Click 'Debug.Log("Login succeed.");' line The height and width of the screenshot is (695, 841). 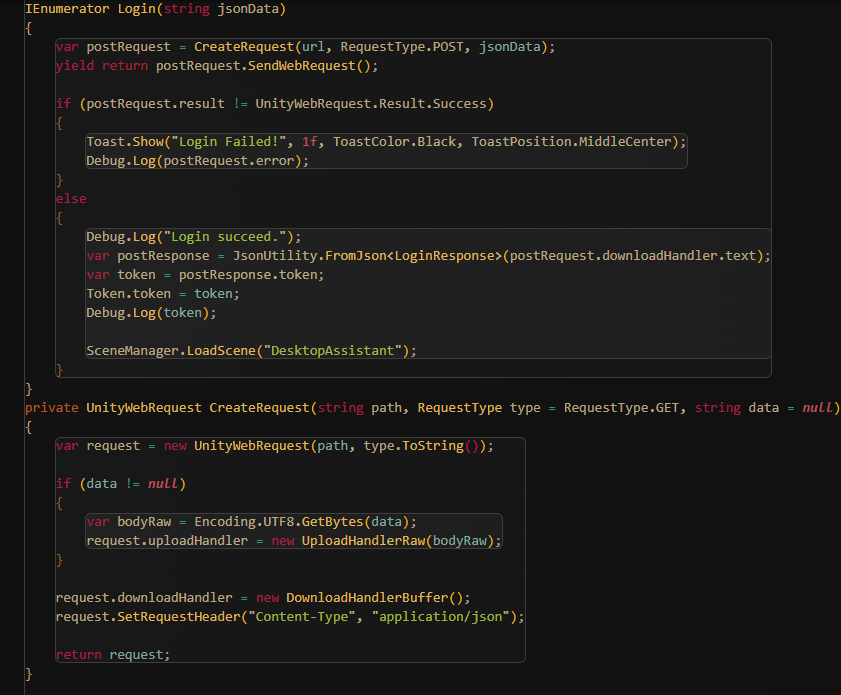(x=194, y=237)
